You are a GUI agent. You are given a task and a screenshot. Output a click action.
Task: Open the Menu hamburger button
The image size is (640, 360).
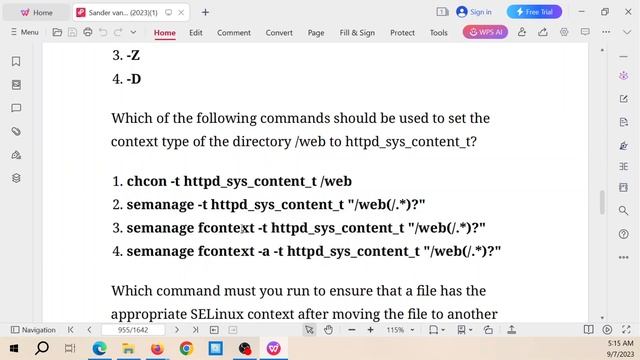[x=24, y=32]
